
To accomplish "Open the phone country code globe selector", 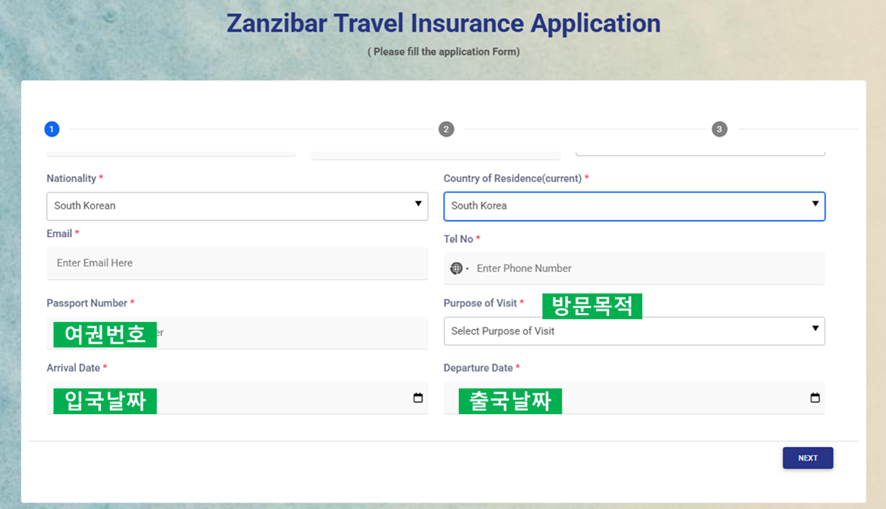I will click(x=459, y=268).
